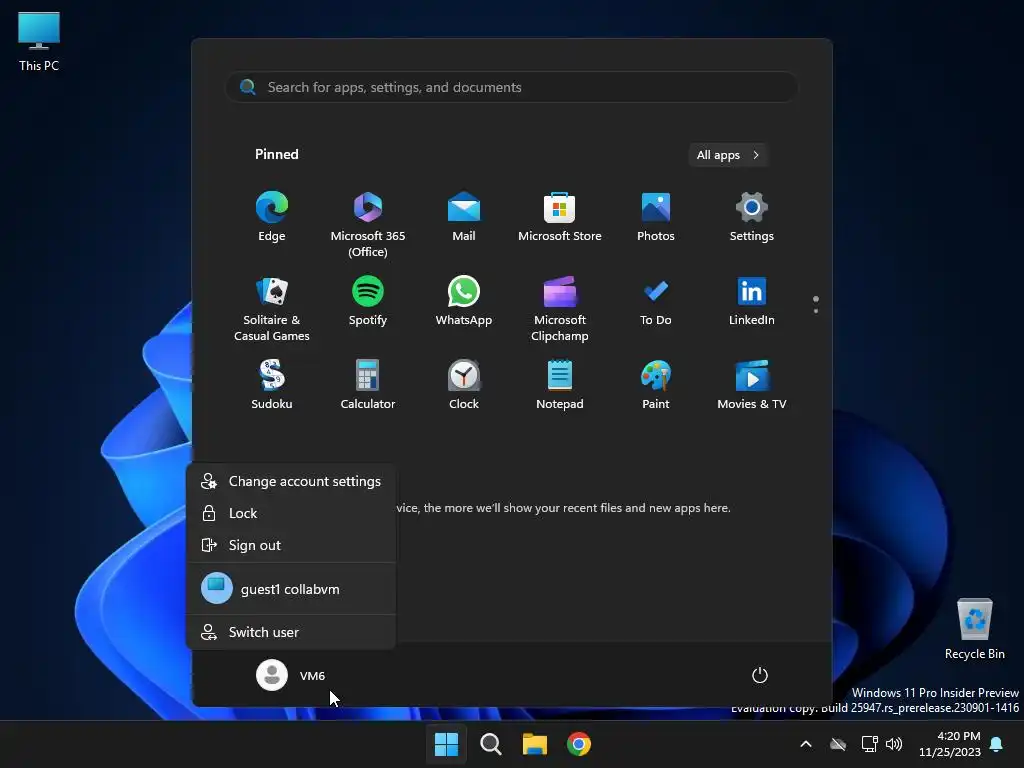Switch to guest1 collabvm account
This screenshot has width=1024, height=768.
tap(291, 588)
